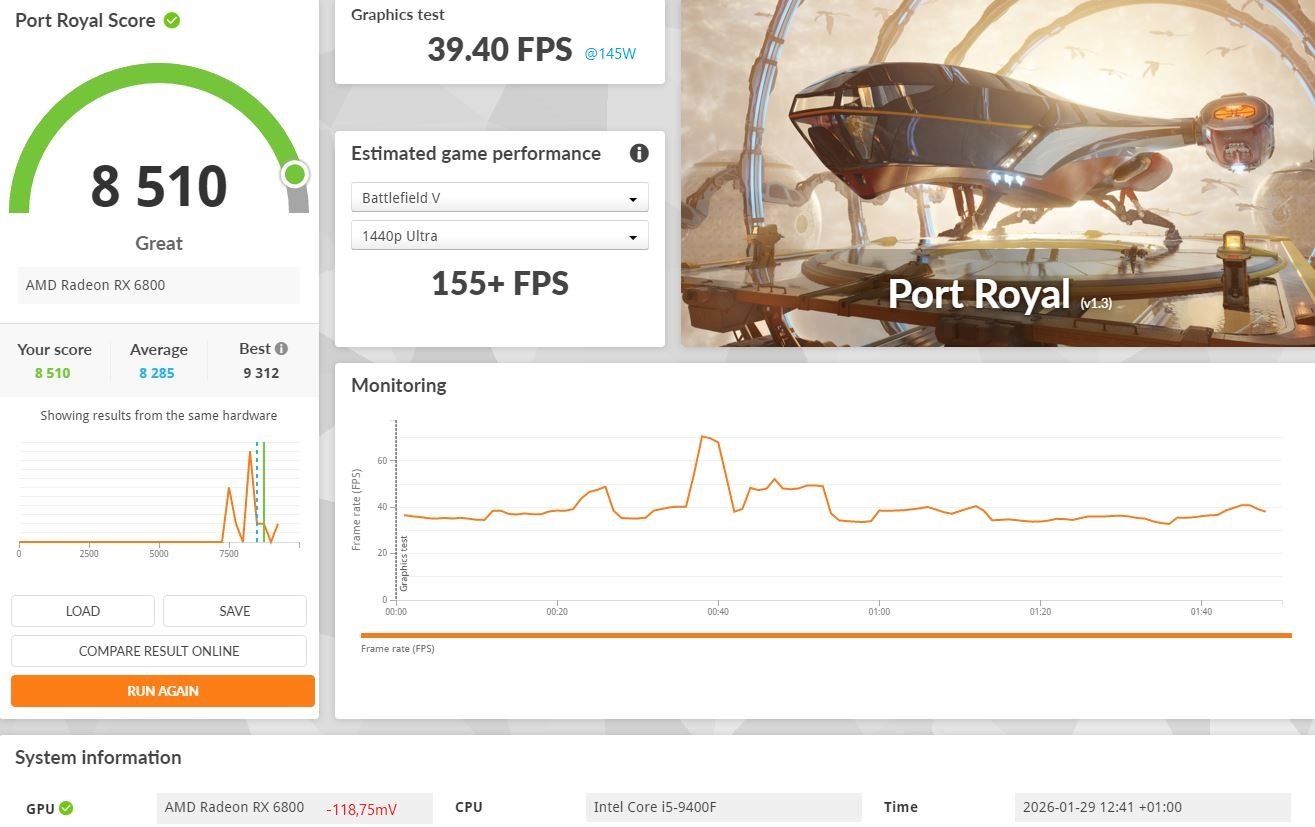Click the Your score value 8 510
1315x827 pixels.
53,373
